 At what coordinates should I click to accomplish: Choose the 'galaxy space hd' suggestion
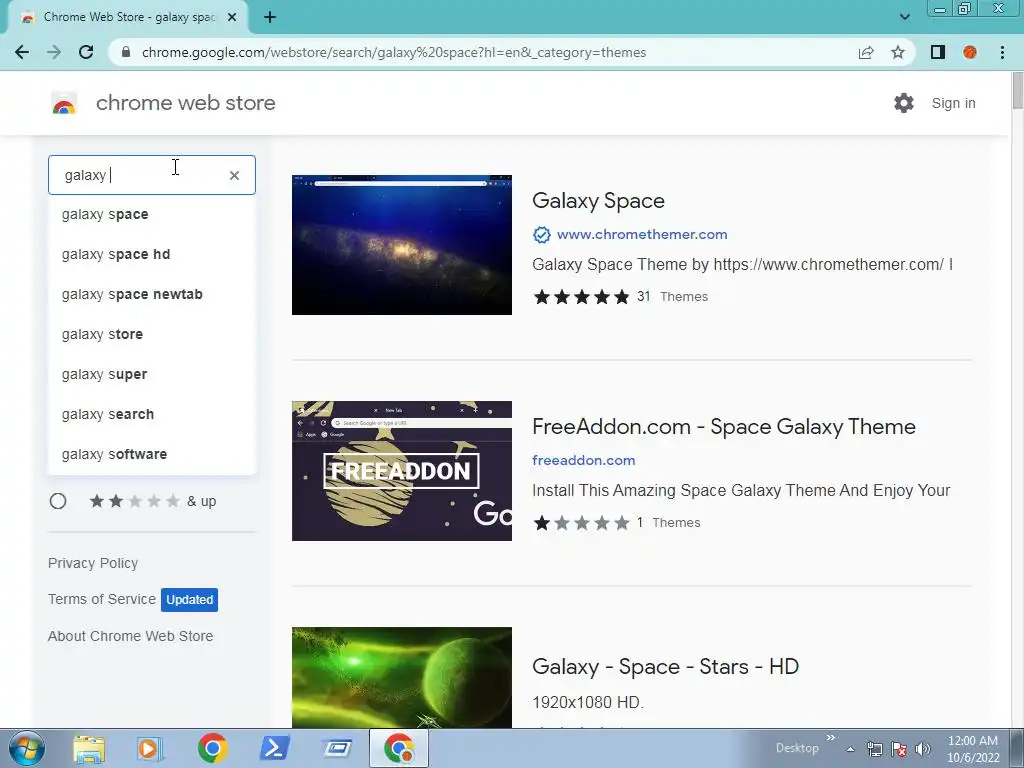pos(152,254)
